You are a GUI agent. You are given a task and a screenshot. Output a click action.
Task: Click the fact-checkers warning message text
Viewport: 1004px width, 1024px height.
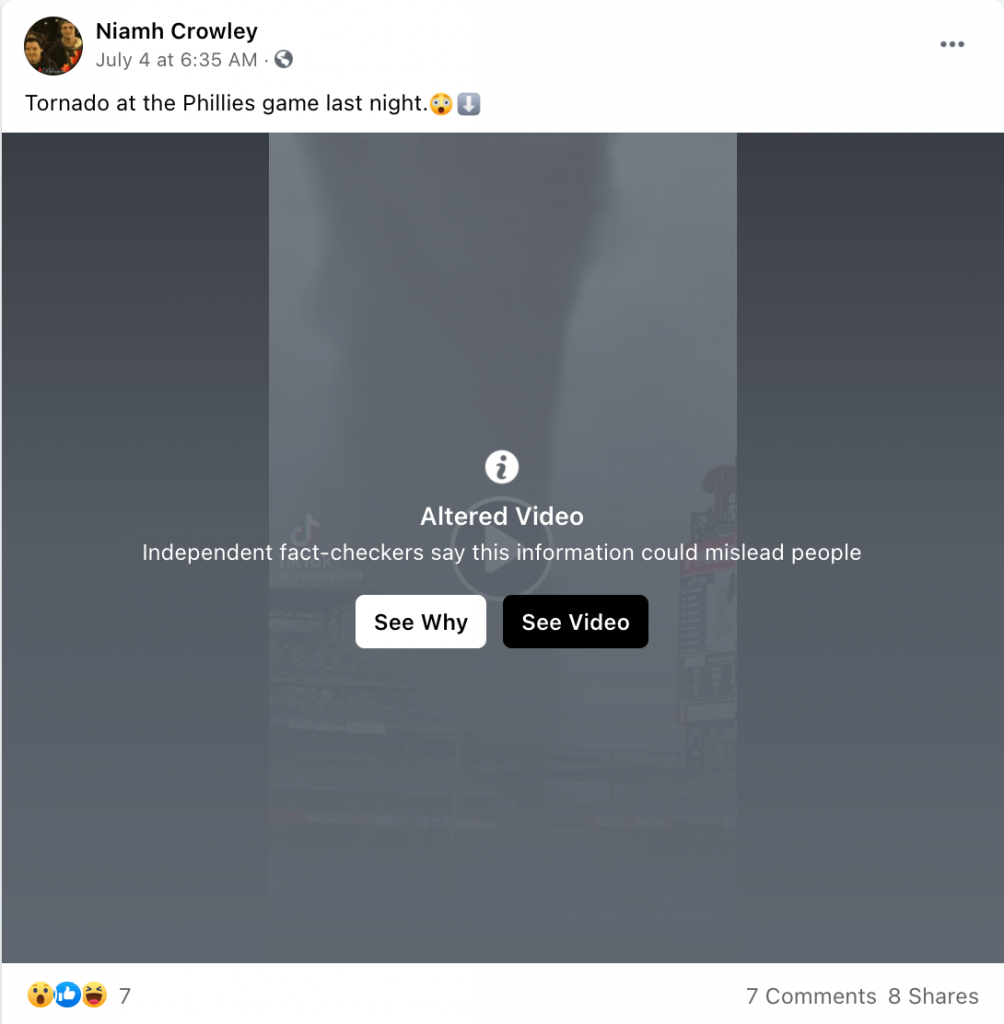click(x=502, y=552)
